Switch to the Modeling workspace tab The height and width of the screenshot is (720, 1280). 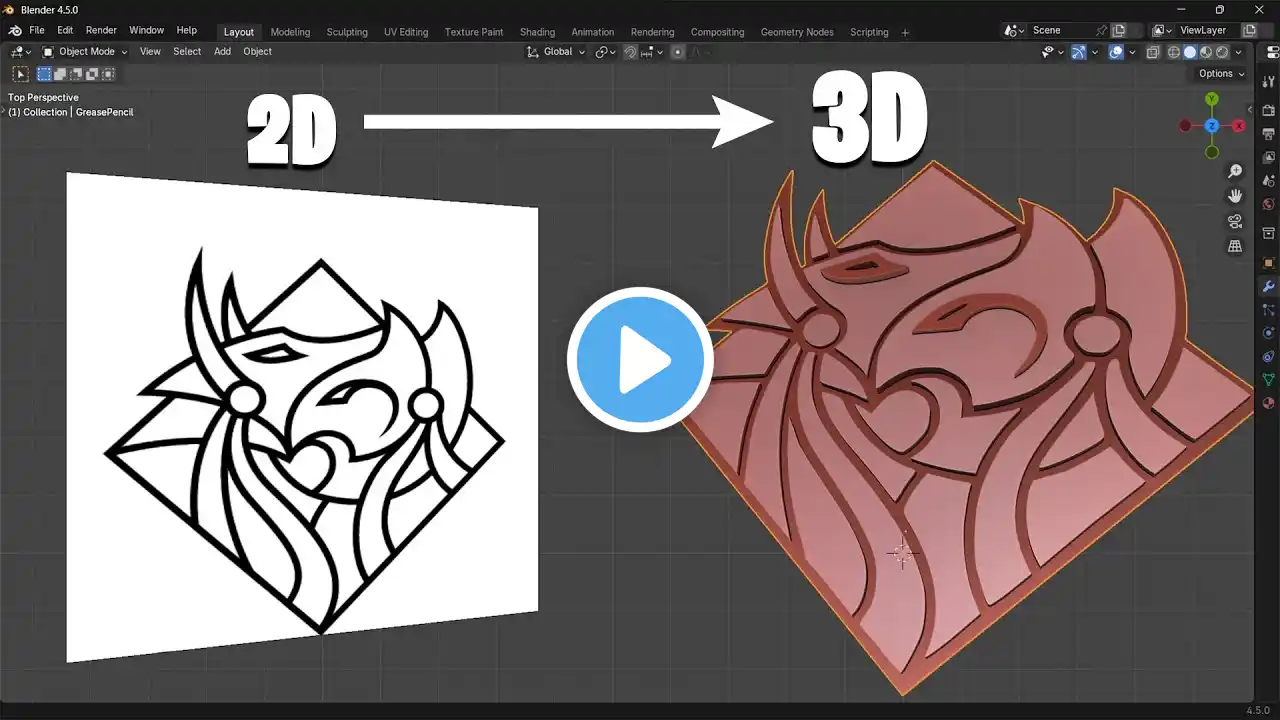tap(291, 32)
